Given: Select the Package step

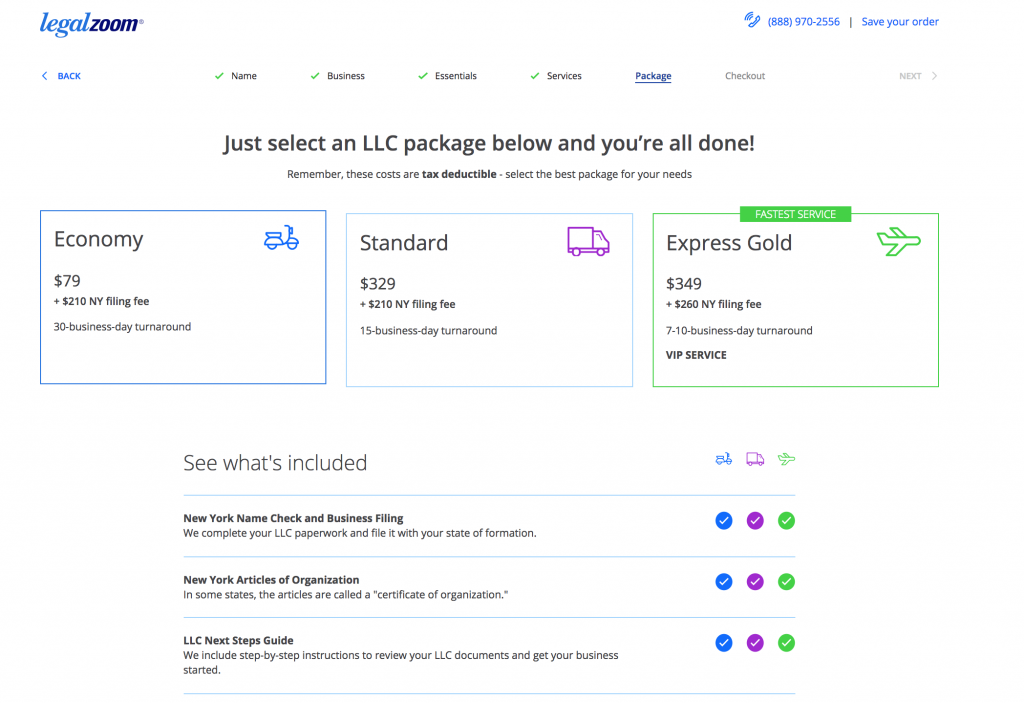Looking at the screenshot, I should [x=653, y=76].
